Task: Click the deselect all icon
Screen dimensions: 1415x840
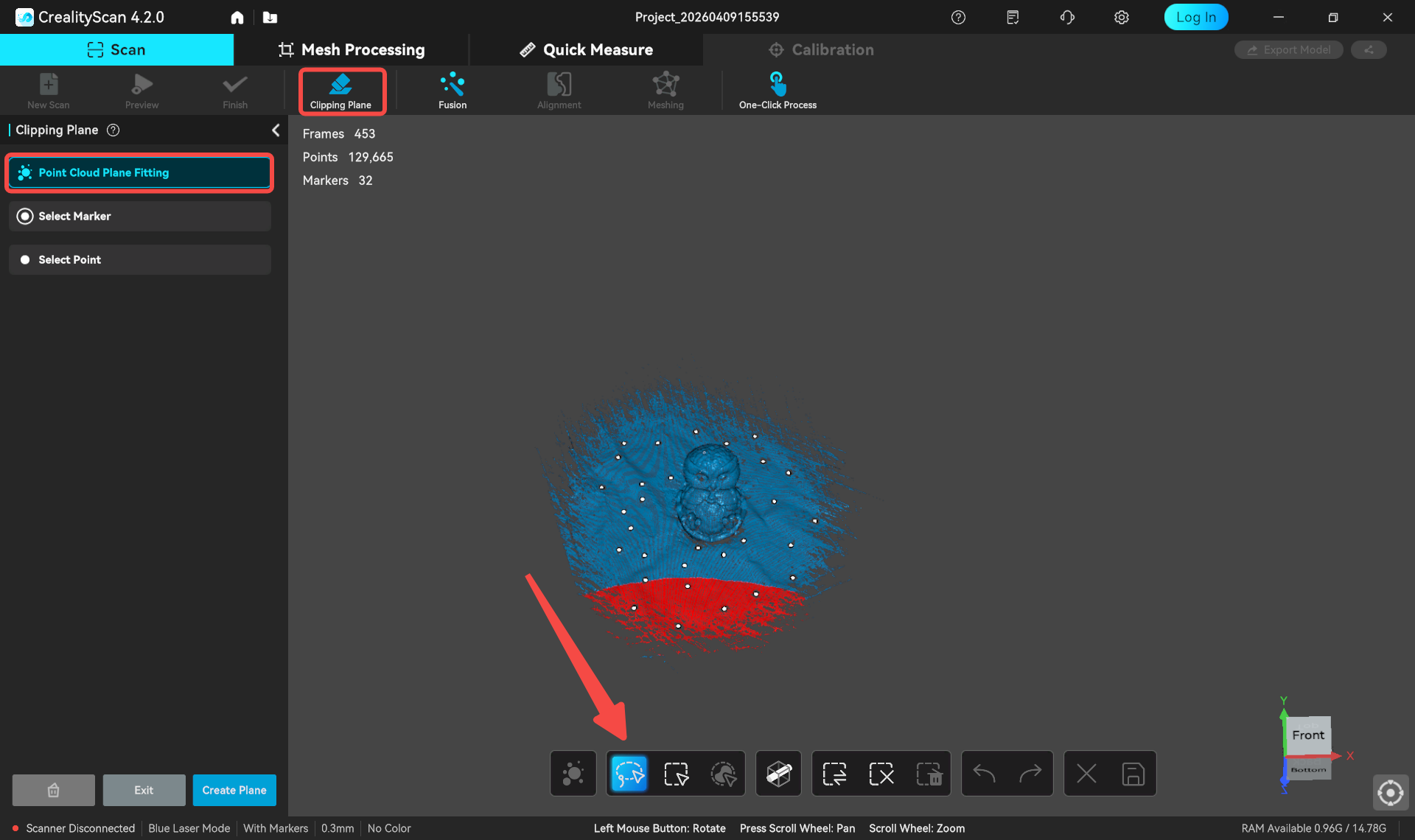Action: click(881, 774)
